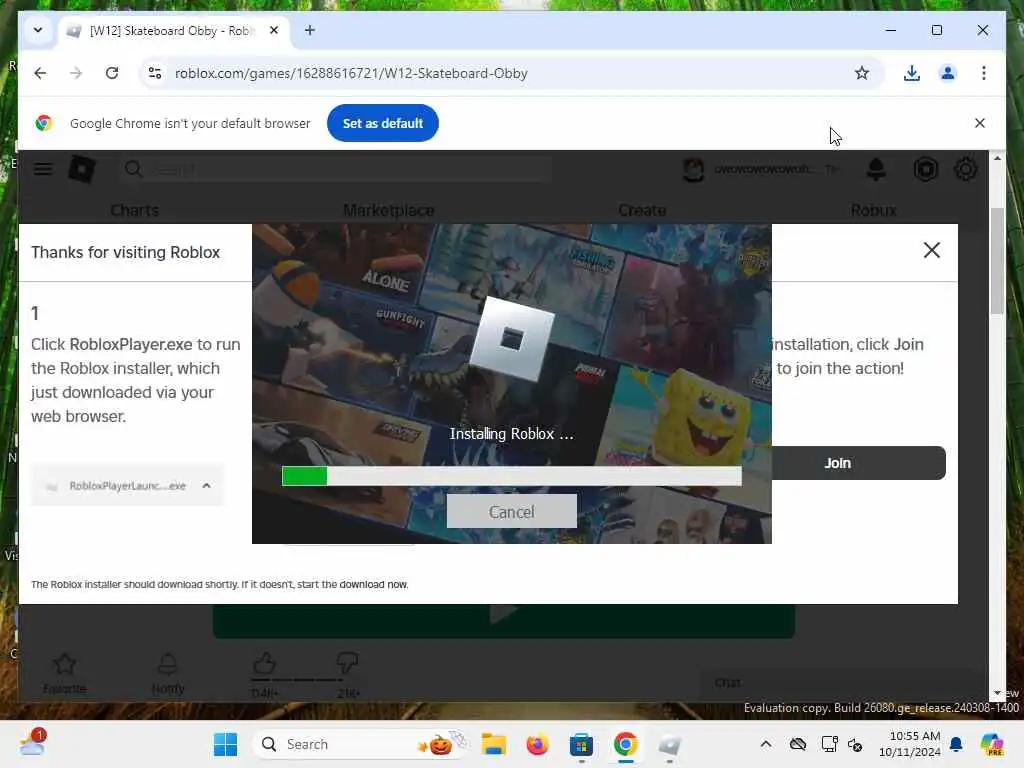The image size is (1024, 768).
Task: Go forward in browser history
Action: click(x=76, y=73)
